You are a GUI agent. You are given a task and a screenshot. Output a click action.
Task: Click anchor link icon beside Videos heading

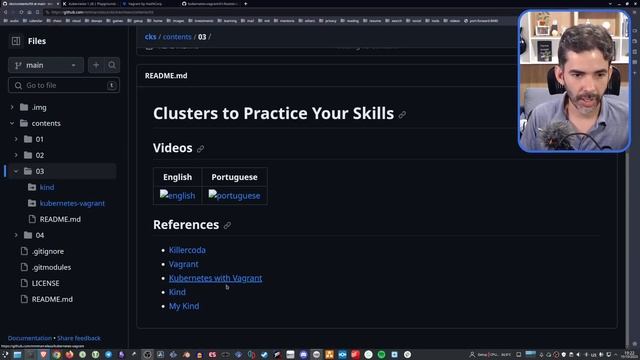point(200,149)
